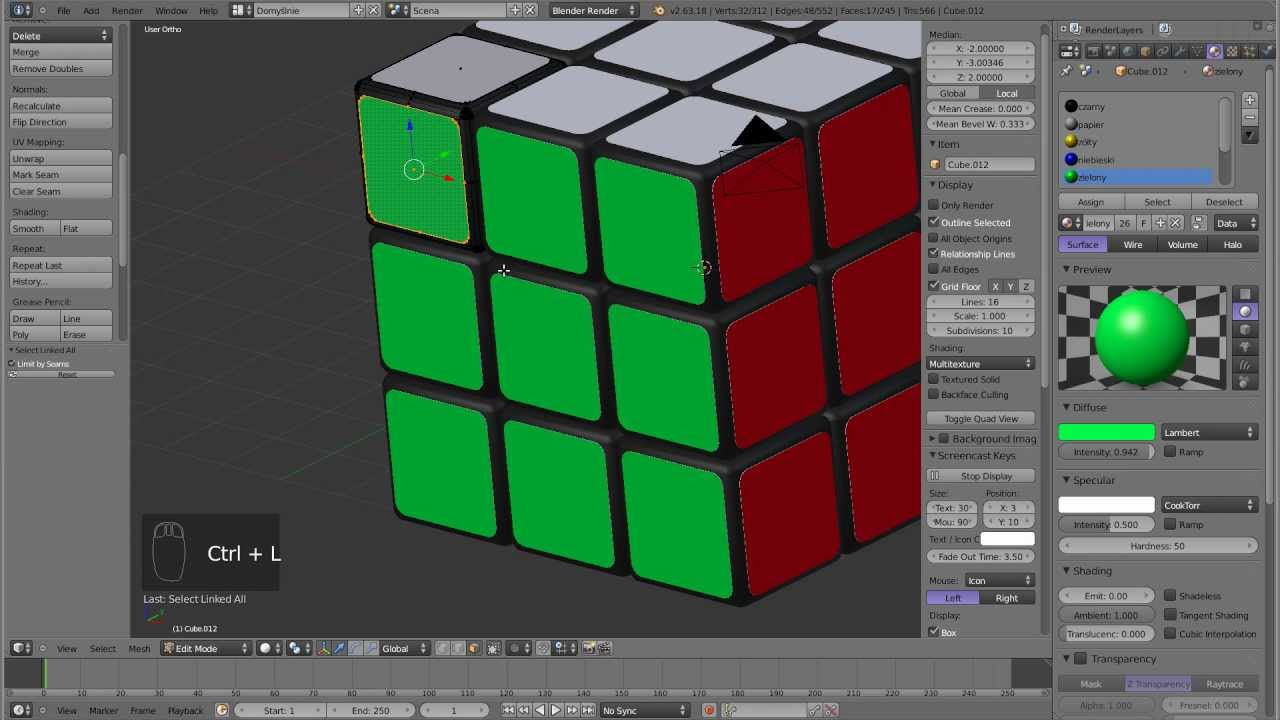
Task: Open the Multitexture shading dropdown
Action: (x=980, y=363)
